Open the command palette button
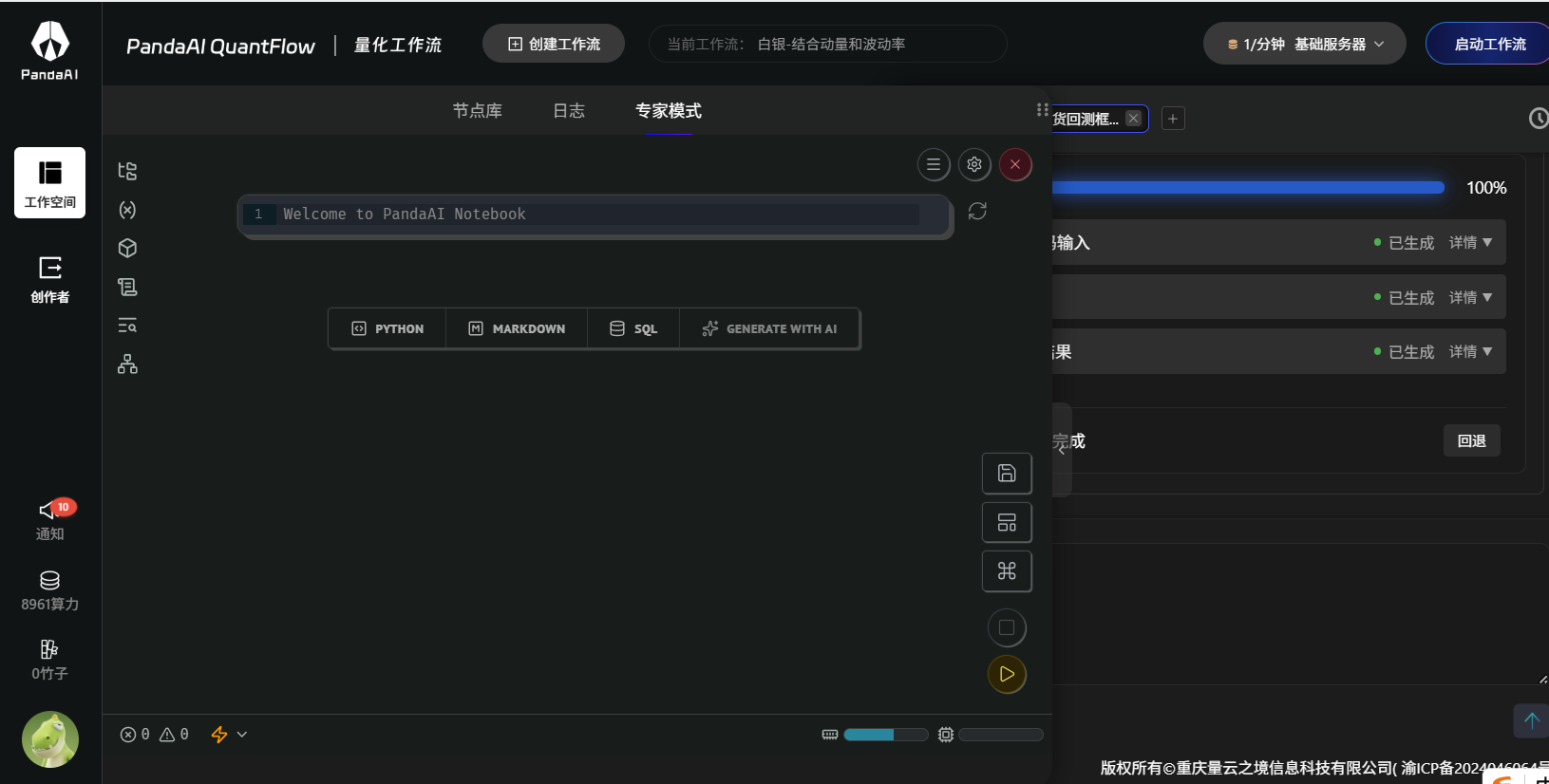 [1007, 570]
